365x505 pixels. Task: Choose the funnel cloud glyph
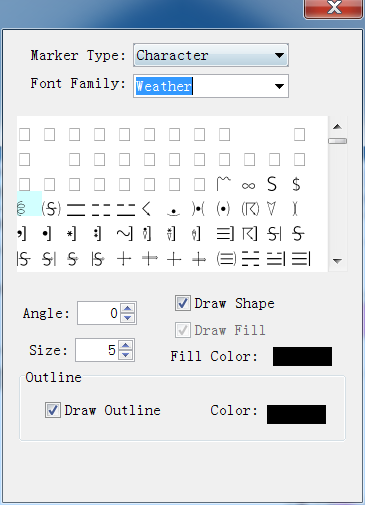click(295, 209)
